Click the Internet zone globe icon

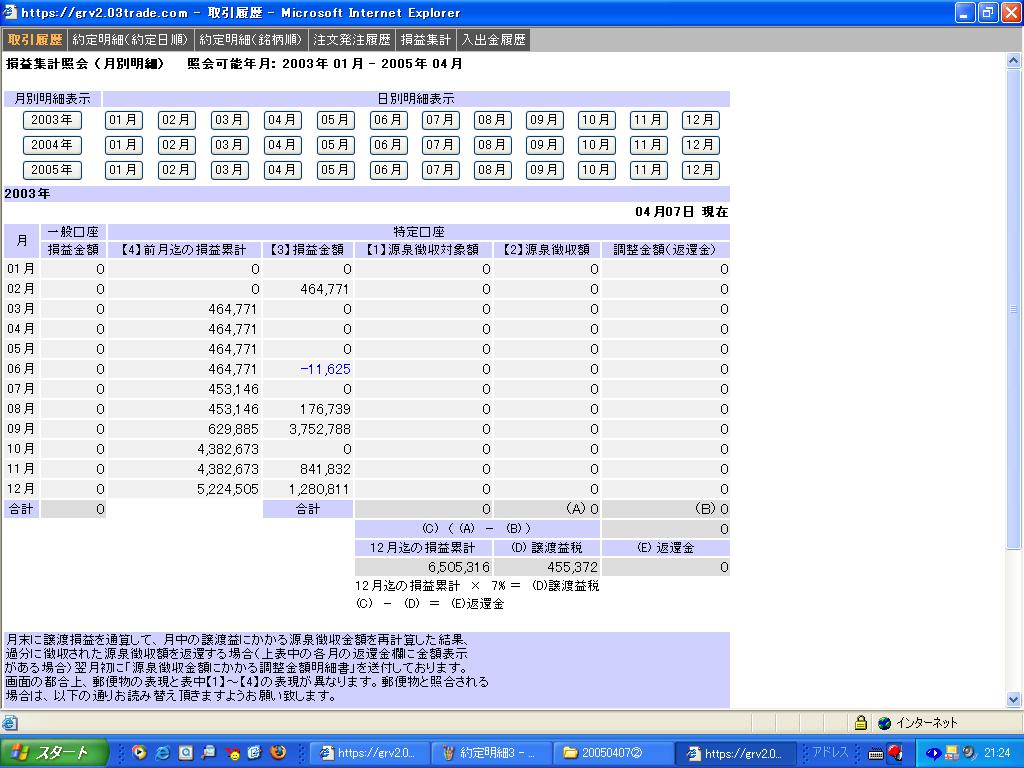pos(884,723)
